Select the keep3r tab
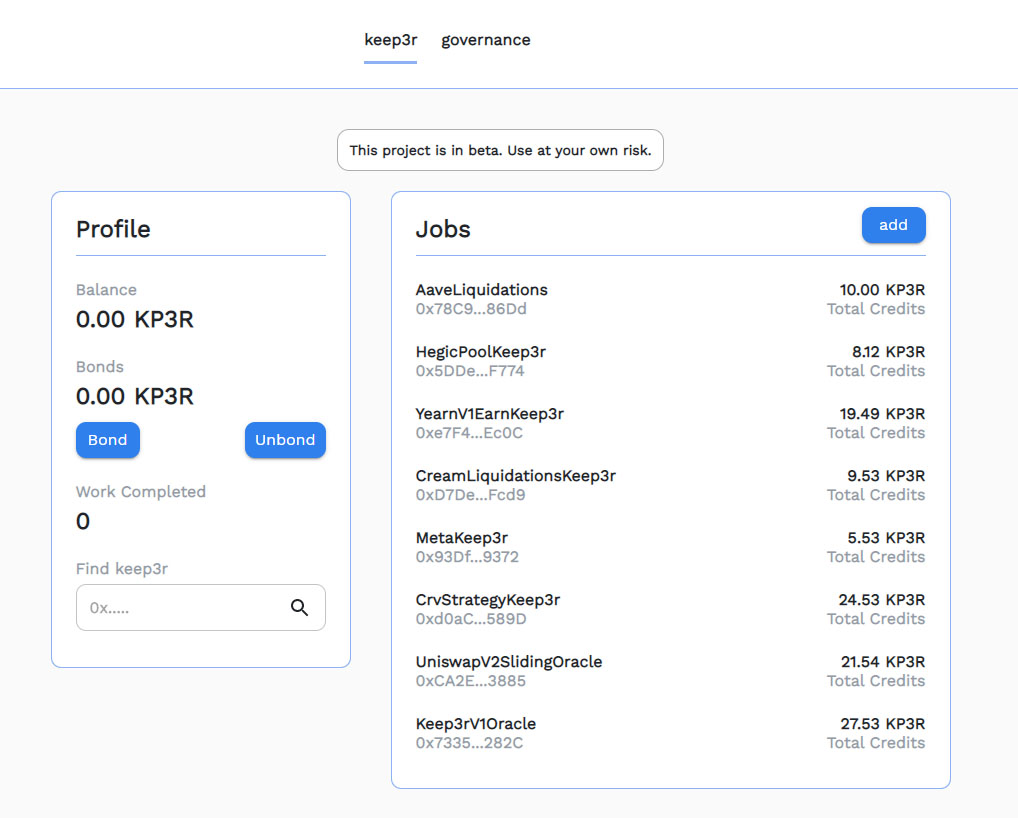The height and width of the screenshot is (818, 1018). pos(390,40)
